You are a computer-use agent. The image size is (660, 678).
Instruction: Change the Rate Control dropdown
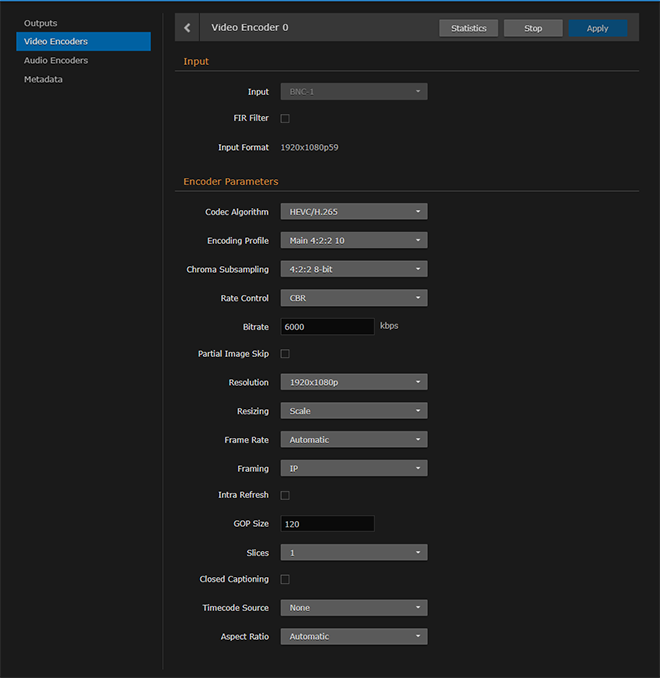[x=353, y=298]
